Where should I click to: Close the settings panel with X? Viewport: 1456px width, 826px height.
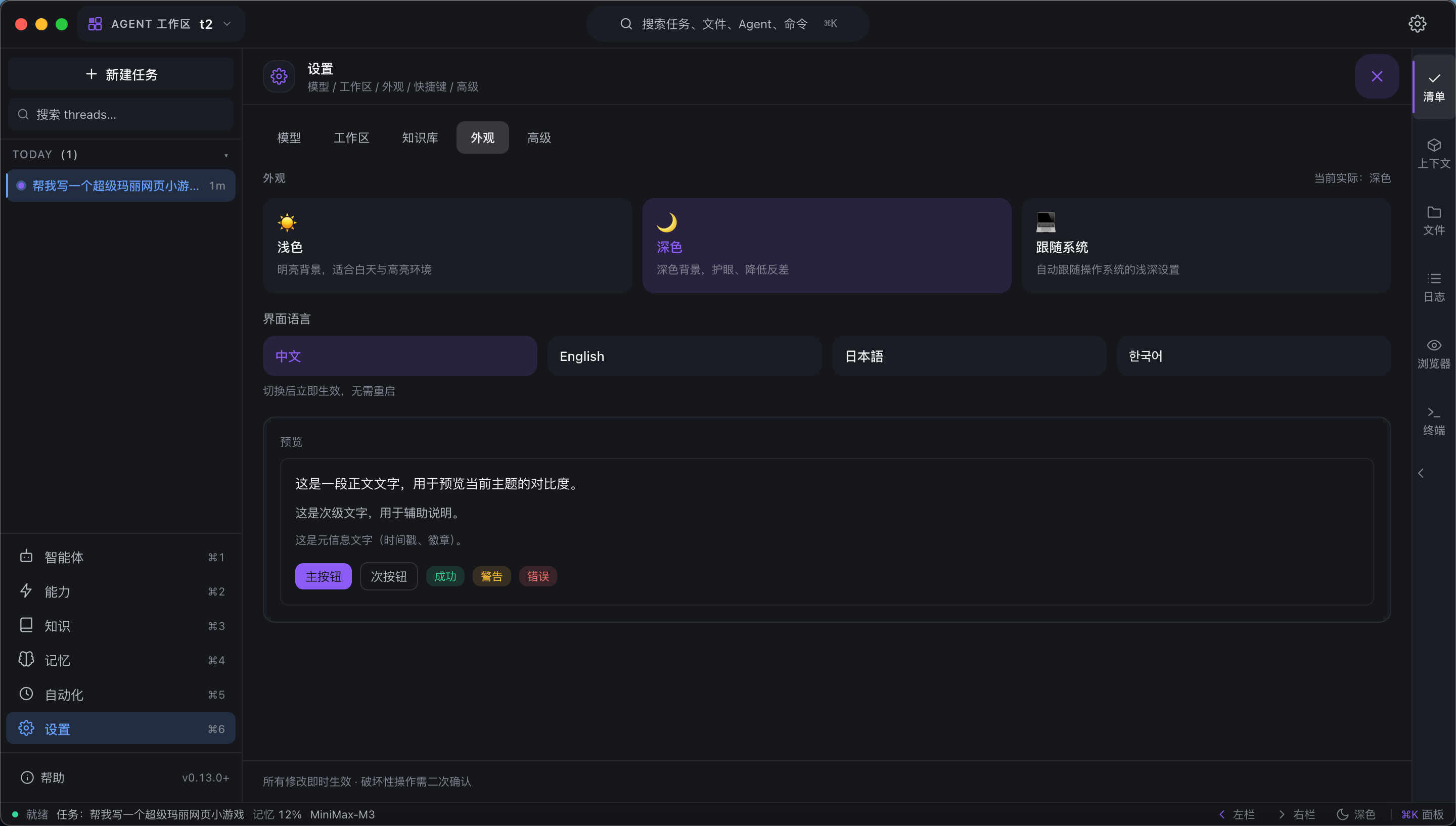[1377, 76]
